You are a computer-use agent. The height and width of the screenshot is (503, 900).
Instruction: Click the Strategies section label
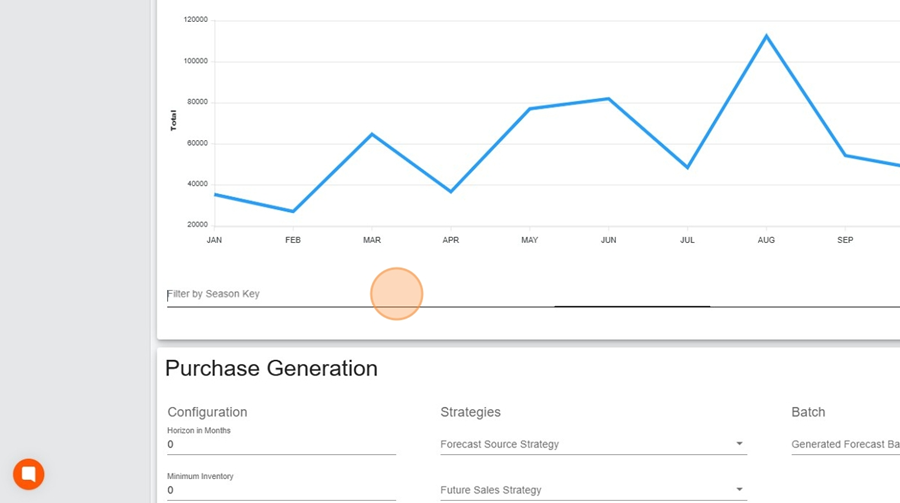pyautogui.click(x=470, y=412)
